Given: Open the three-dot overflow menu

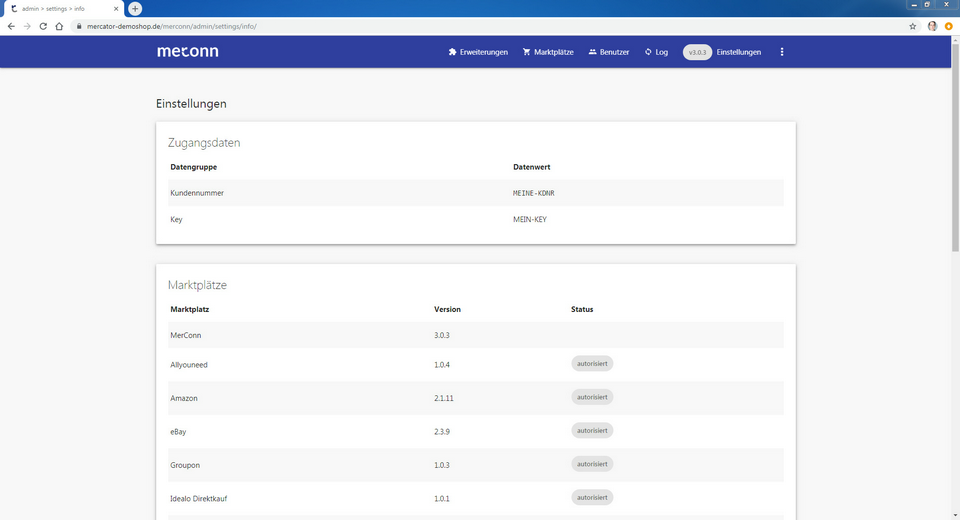Looking at the screenshot, I should point(782,52).
